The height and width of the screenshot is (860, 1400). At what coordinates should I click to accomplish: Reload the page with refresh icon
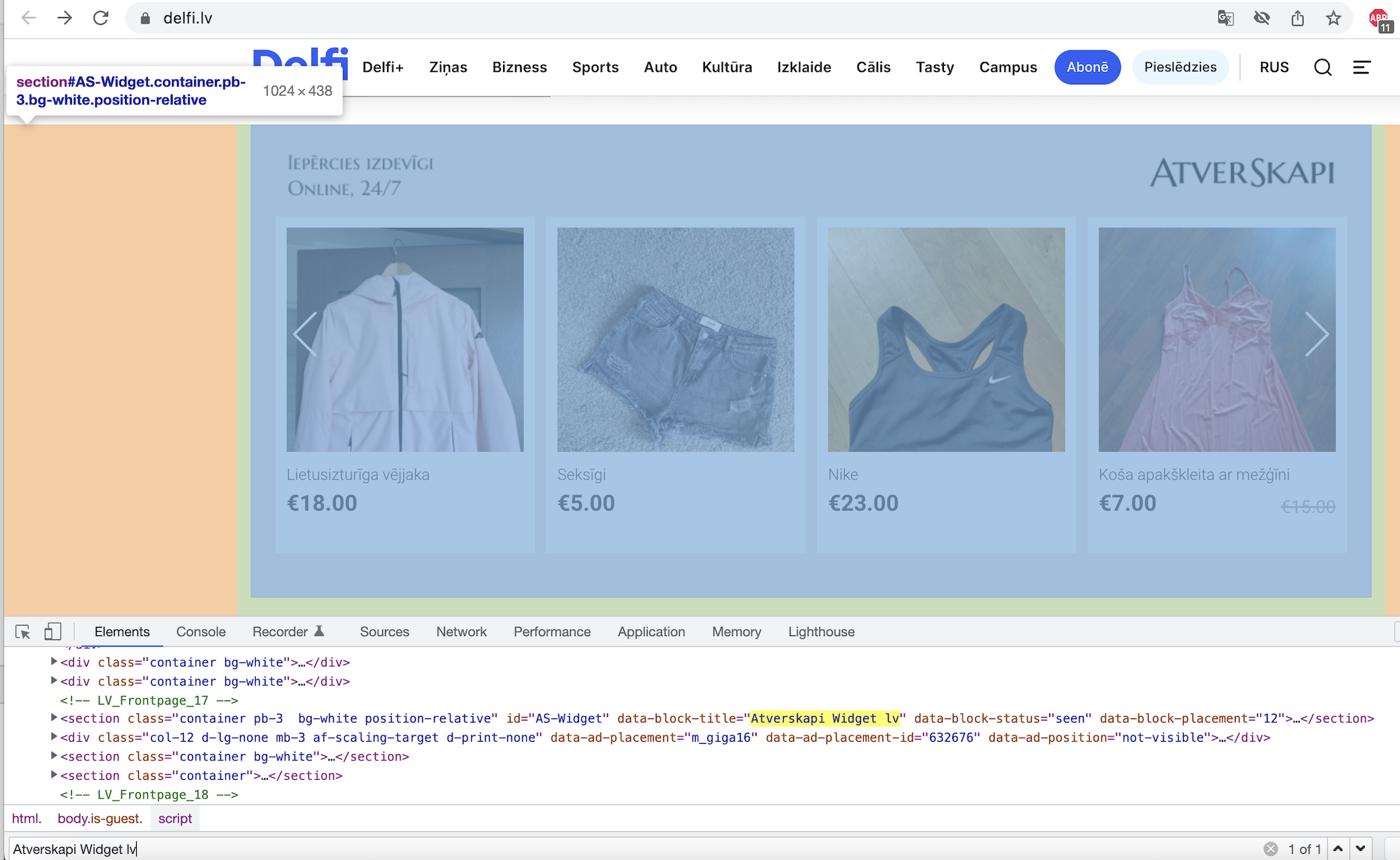click(101, 18)
